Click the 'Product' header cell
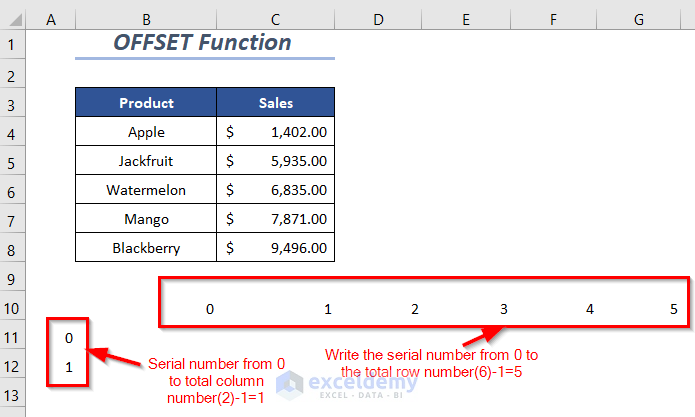This screenshot has width=695, height=417. [146, 102]
